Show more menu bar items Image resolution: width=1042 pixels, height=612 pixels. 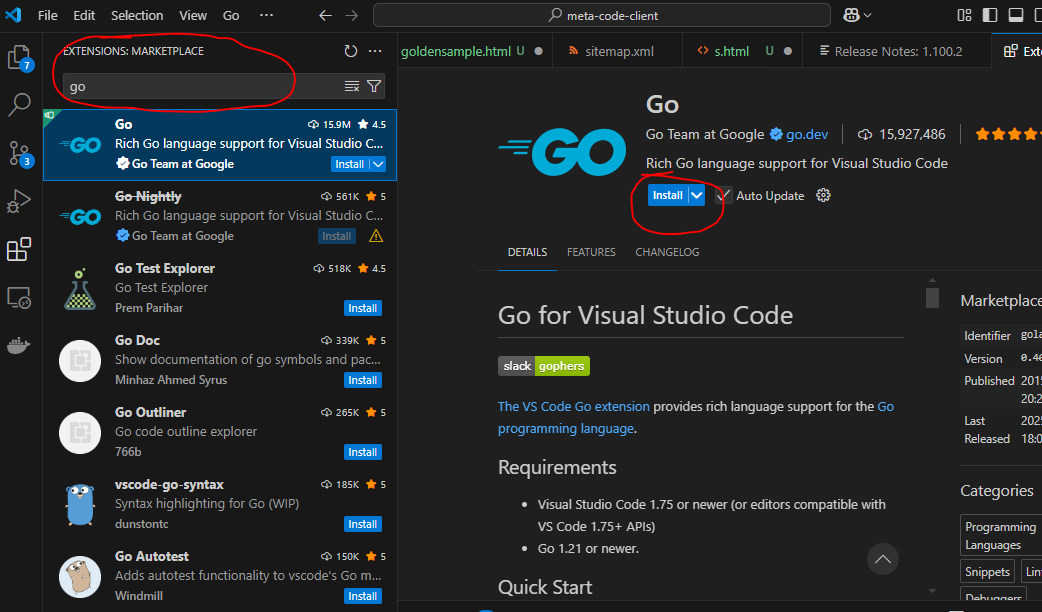tap(266, 15)
